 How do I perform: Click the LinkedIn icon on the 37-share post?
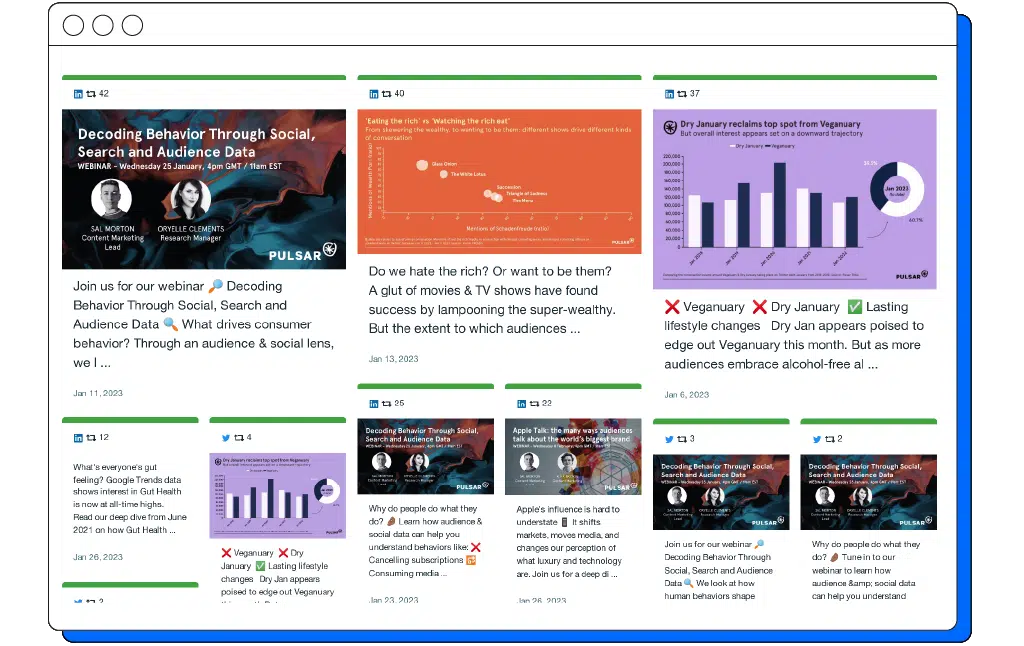click(x=670, y=94)
